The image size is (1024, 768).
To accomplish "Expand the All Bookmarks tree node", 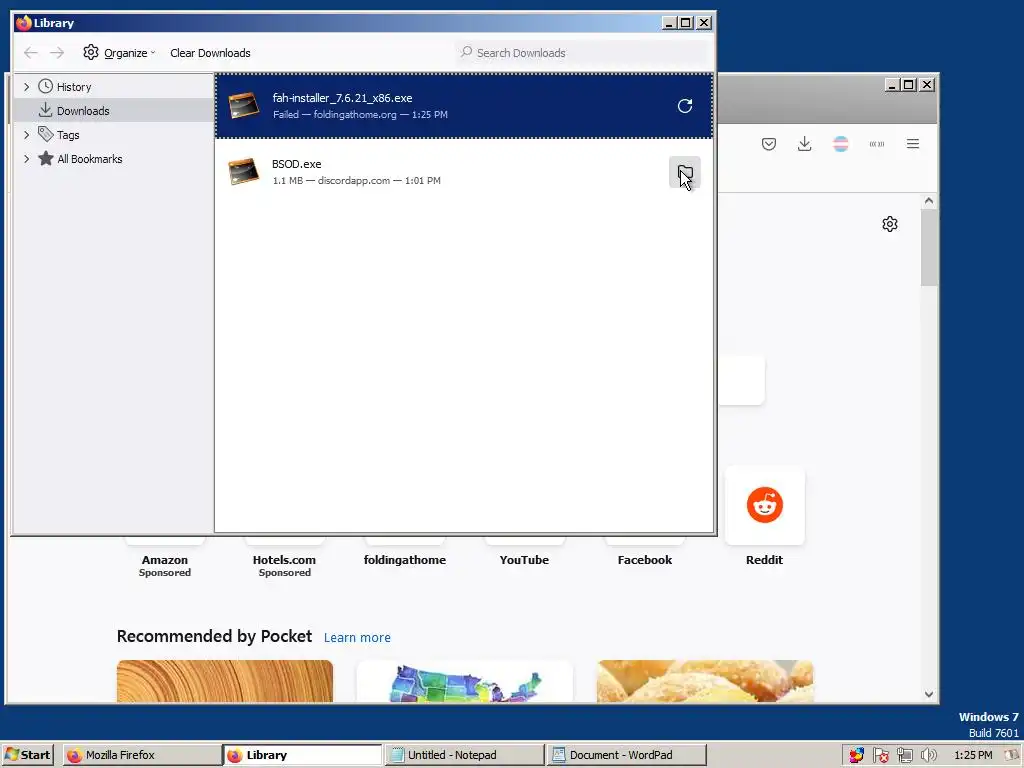I will pyautogui.click(x=26, y=159).
